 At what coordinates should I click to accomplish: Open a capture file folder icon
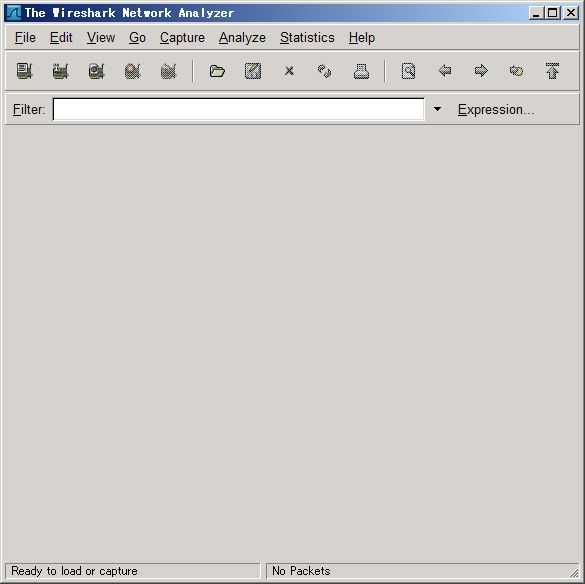pos(217,71)
